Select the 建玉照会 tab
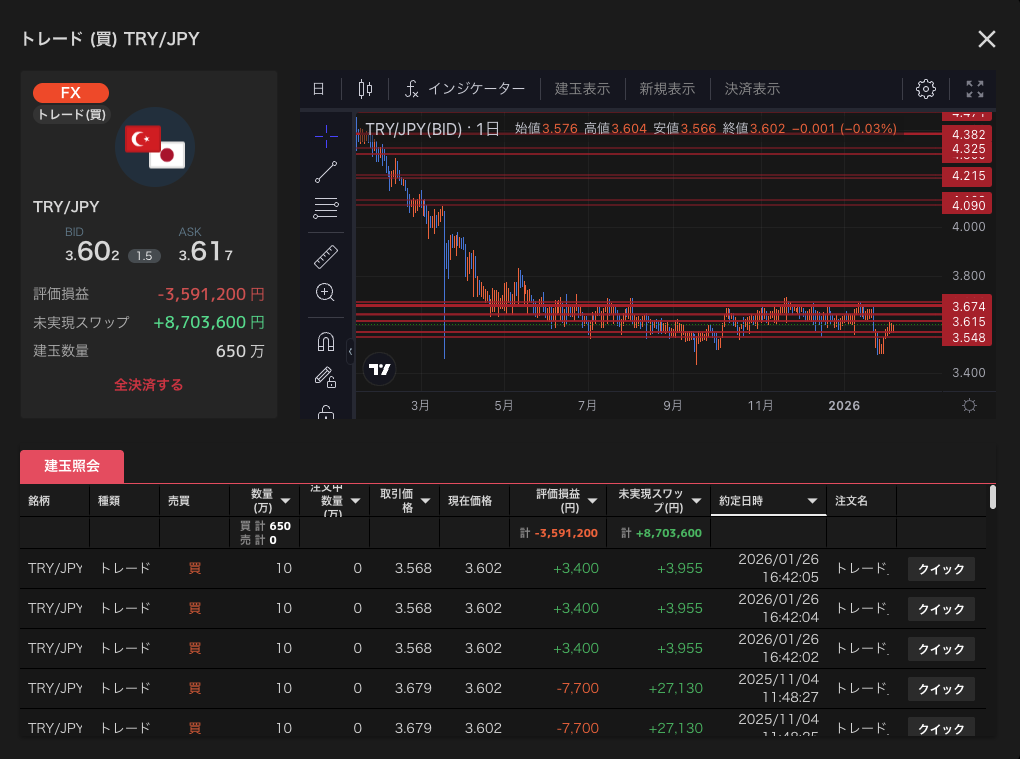 tap(72, 467)
